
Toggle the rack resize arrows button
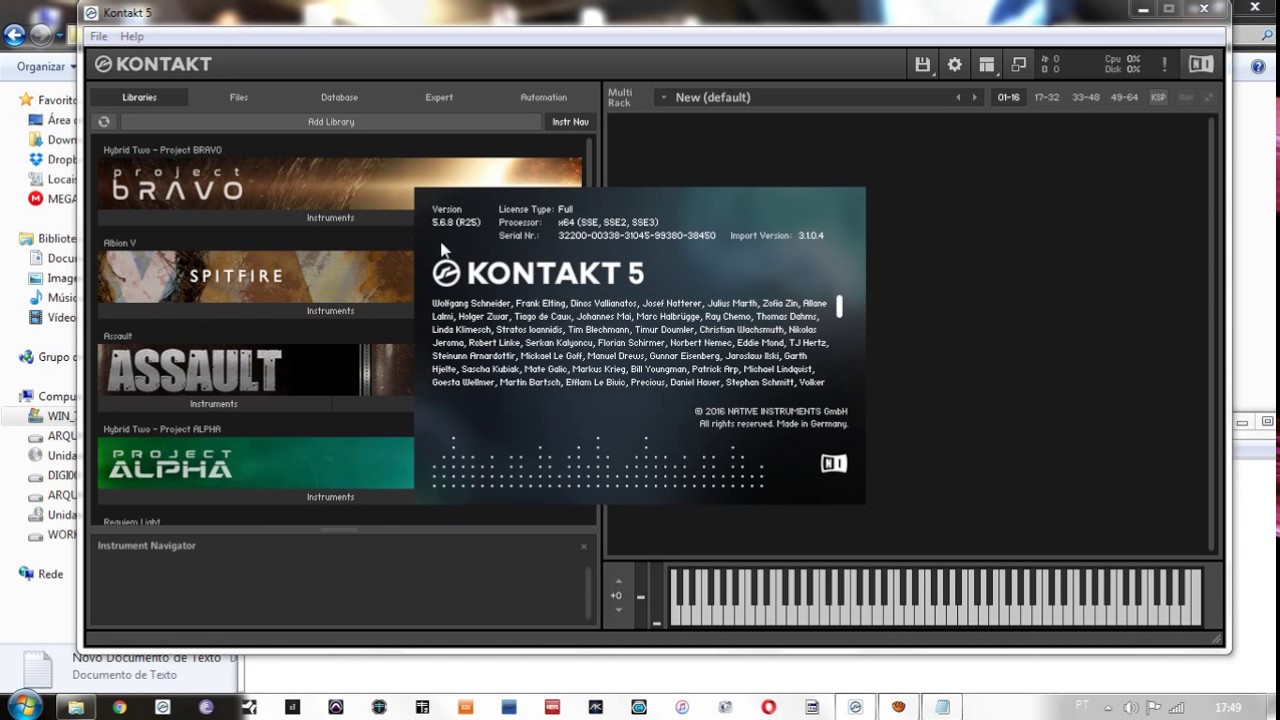pos(1208,97)
